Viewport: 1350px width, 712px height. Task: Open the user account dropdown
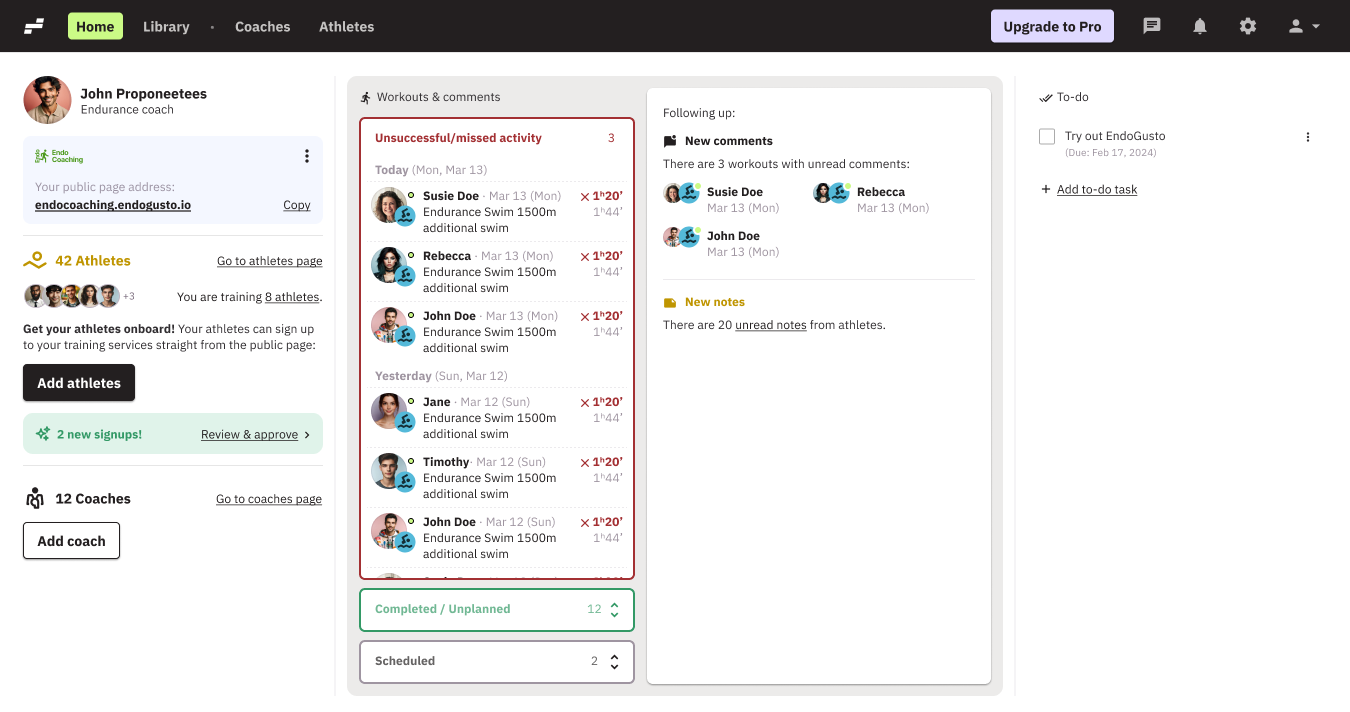tap(1304, 26)
